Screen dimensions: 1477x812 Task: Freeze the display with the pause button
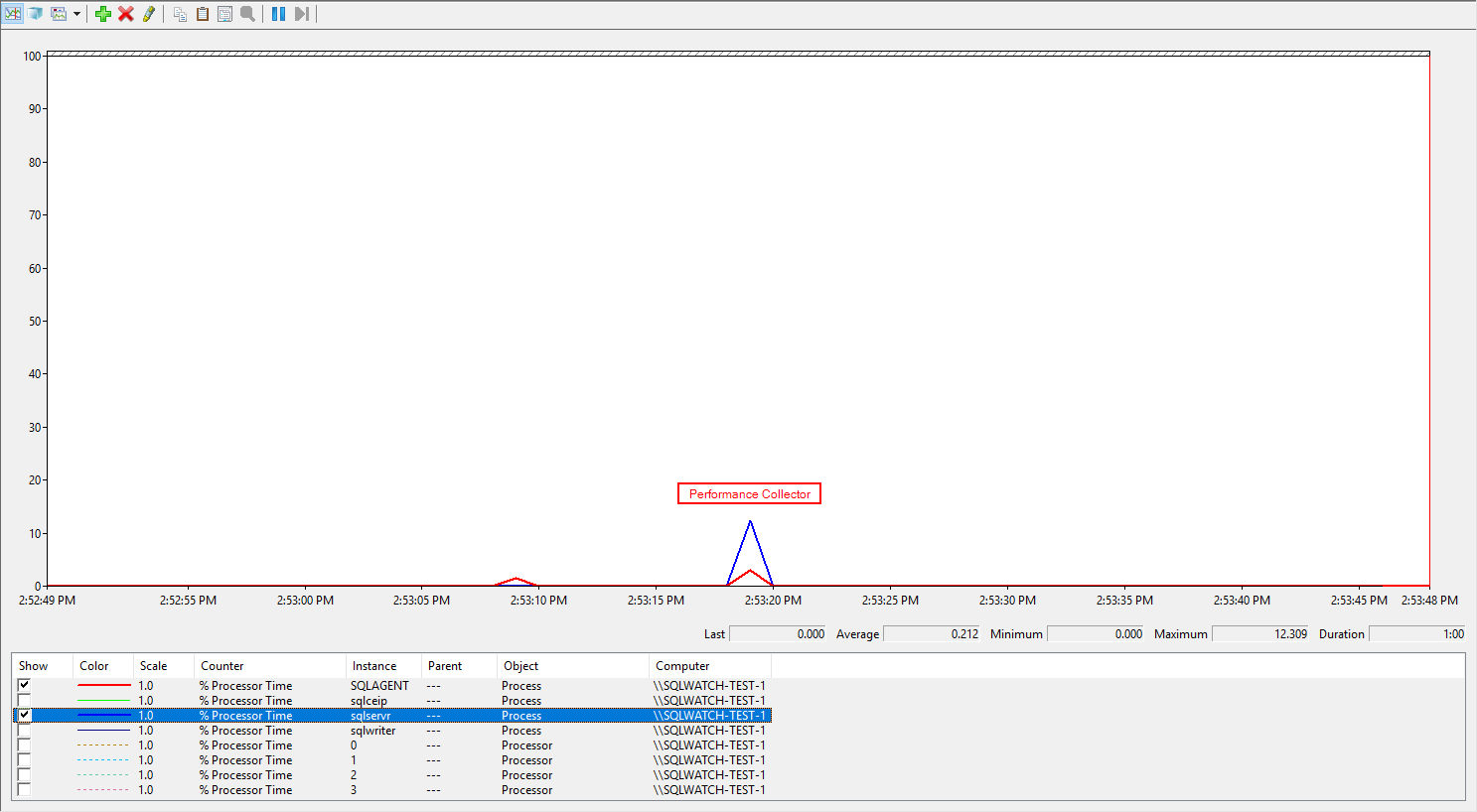[x=279, y=13]
